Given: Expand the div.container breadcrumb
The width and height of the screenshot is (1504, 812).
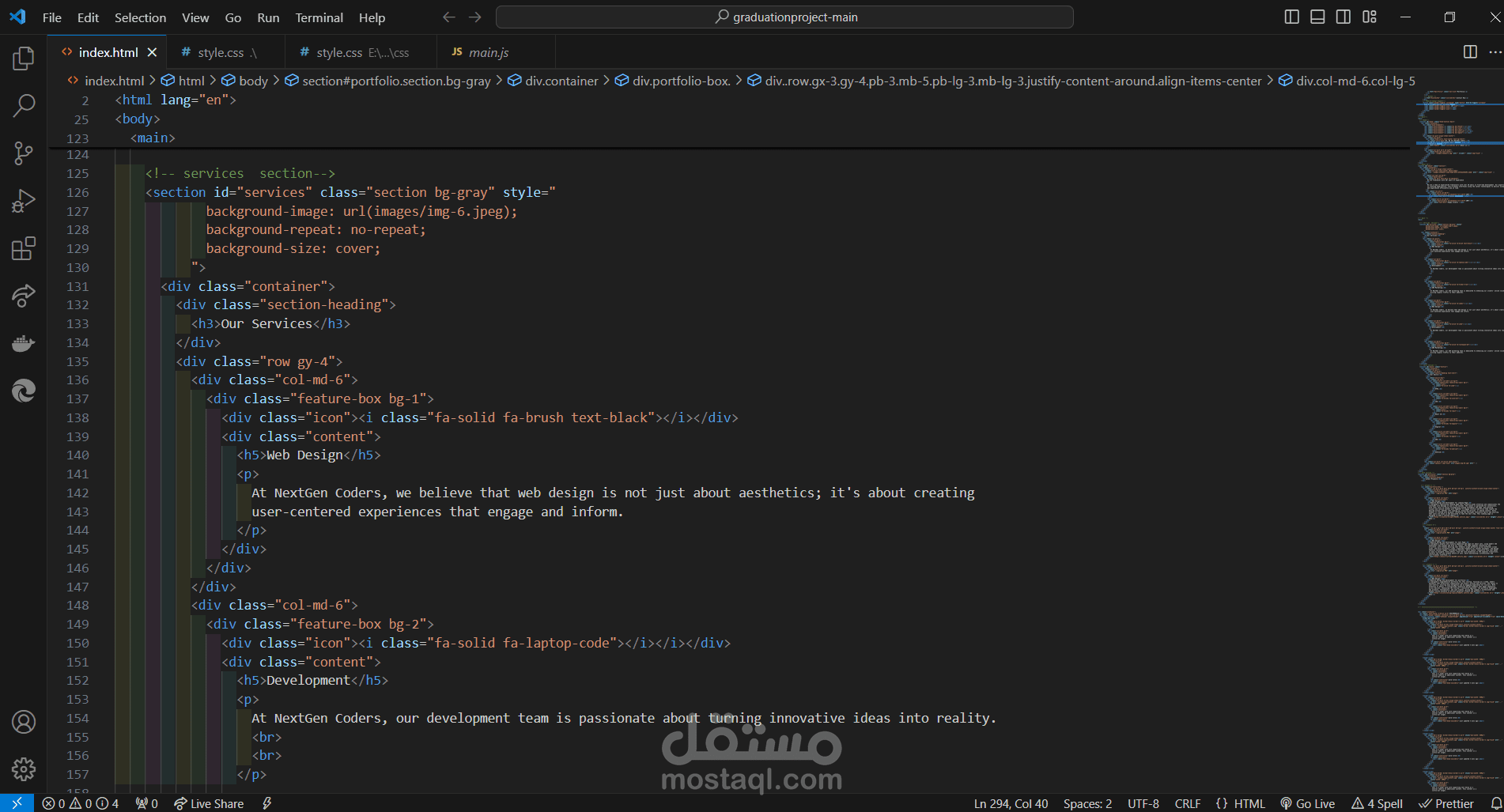Looking at the screenshot, I should coord(553,81).
